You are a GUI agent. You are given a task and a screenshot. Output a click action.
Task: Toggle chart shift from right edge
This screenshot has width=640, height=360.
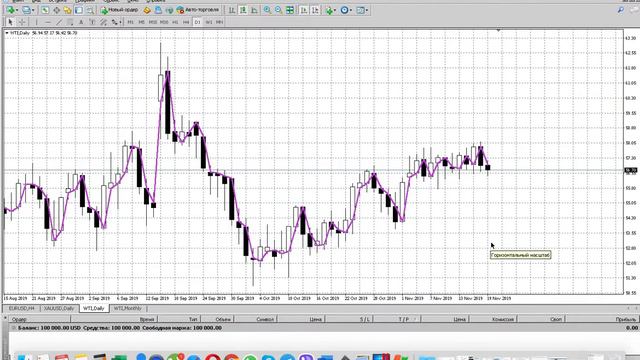(x=315, y=10)
